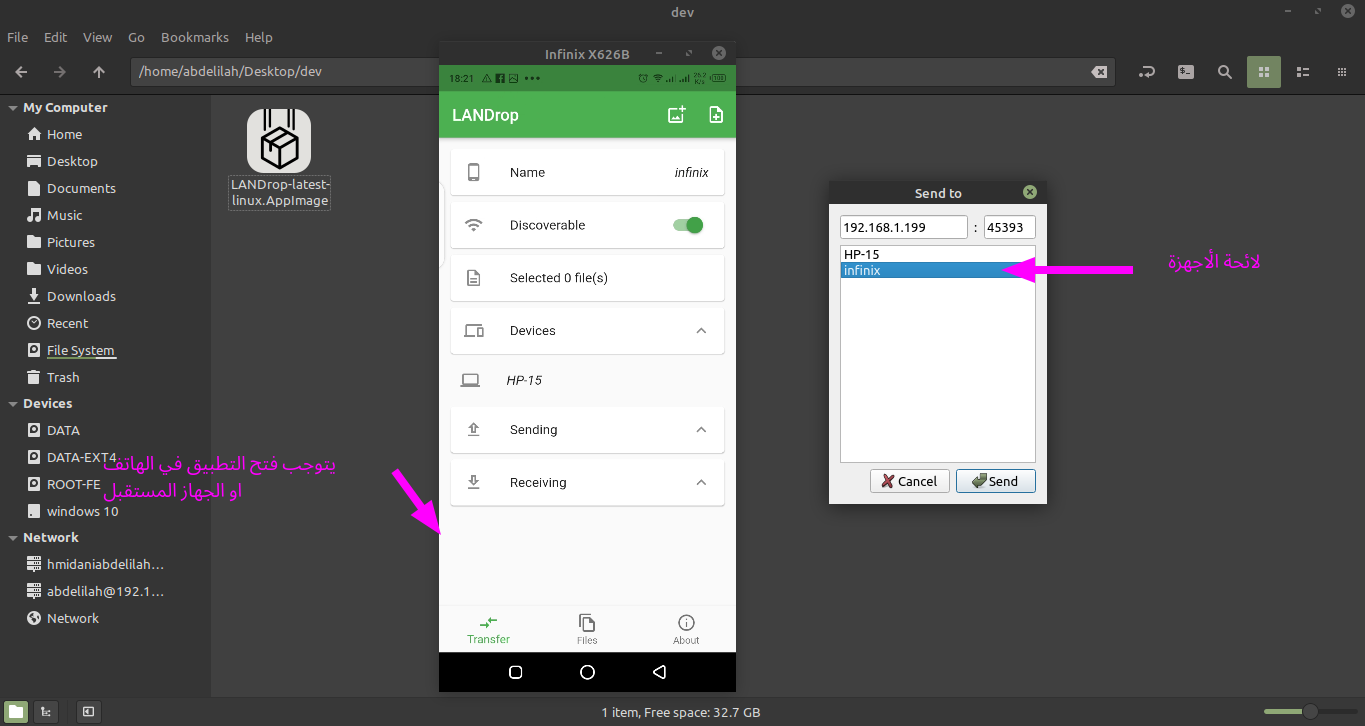1365x726 pixels.
Task: Click the IP address field 192.168.1.199
Action: (x=903, y=227)
